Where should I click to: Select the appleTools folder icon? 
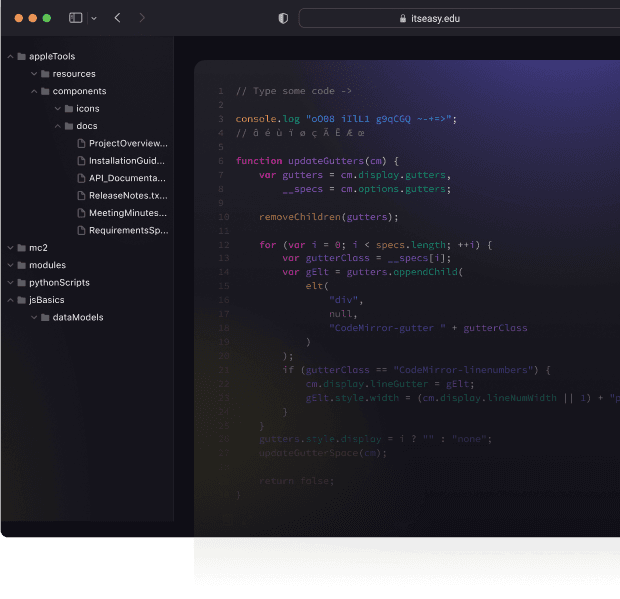(22, 57)
